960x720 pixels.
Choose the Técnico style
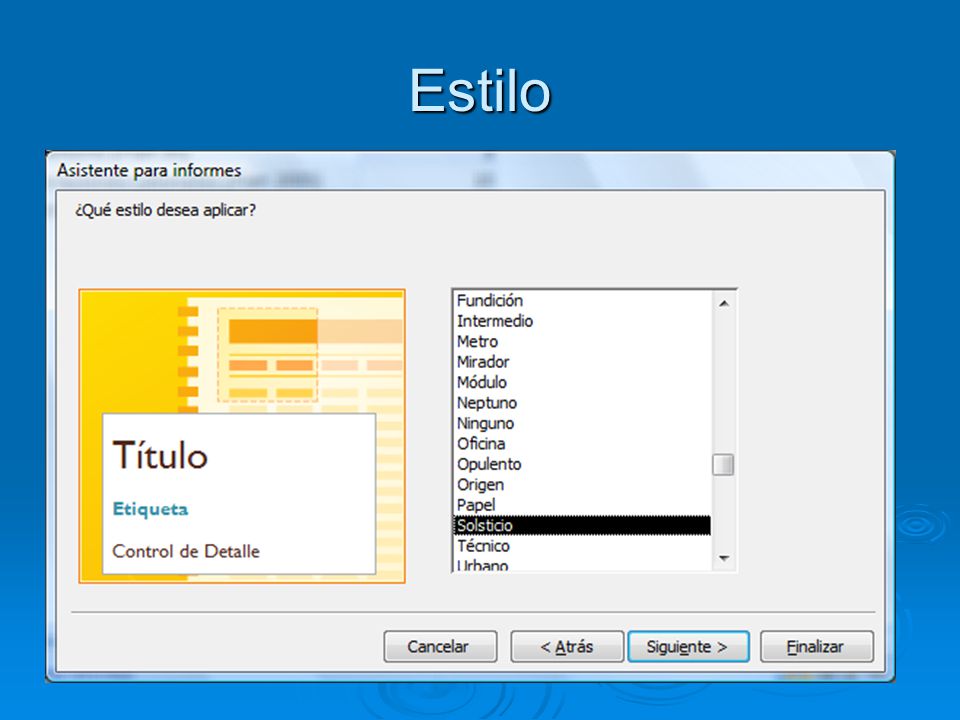(x=582, y=546)
